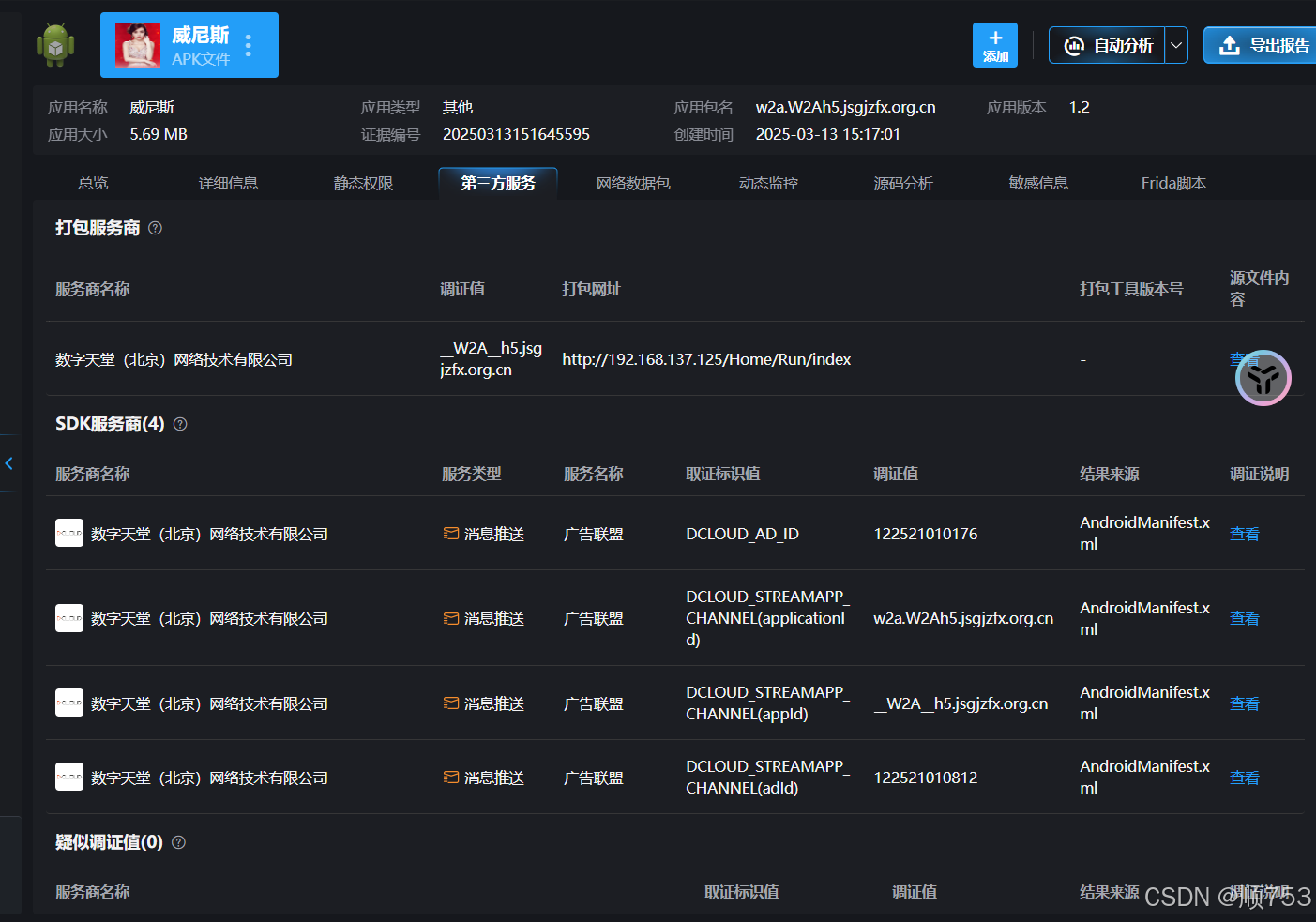Open the 威尼斯 APK thumbnail image
This screenshot has height=922, width=1316.
pyautogui.click(x=138, y=45)
